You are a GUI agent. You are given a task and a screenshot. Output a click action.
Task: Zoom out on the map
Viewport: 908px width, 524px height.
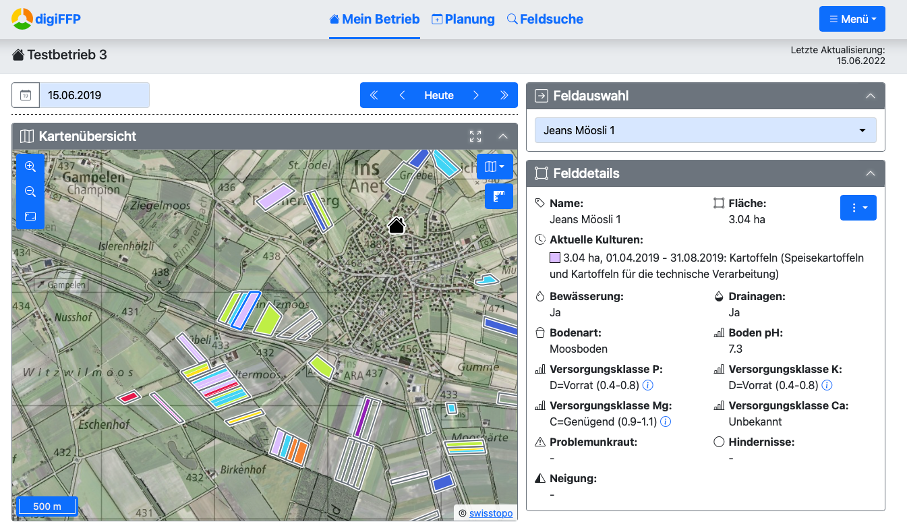tap(30, 191)
